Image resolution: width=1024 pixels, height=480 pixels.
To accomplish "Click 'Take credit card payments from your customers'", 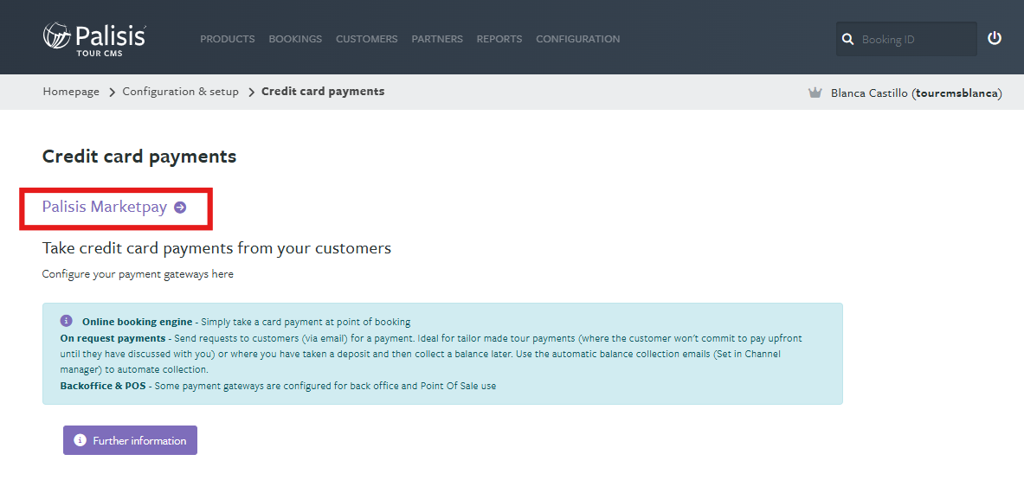I will (x=216, y=248).
